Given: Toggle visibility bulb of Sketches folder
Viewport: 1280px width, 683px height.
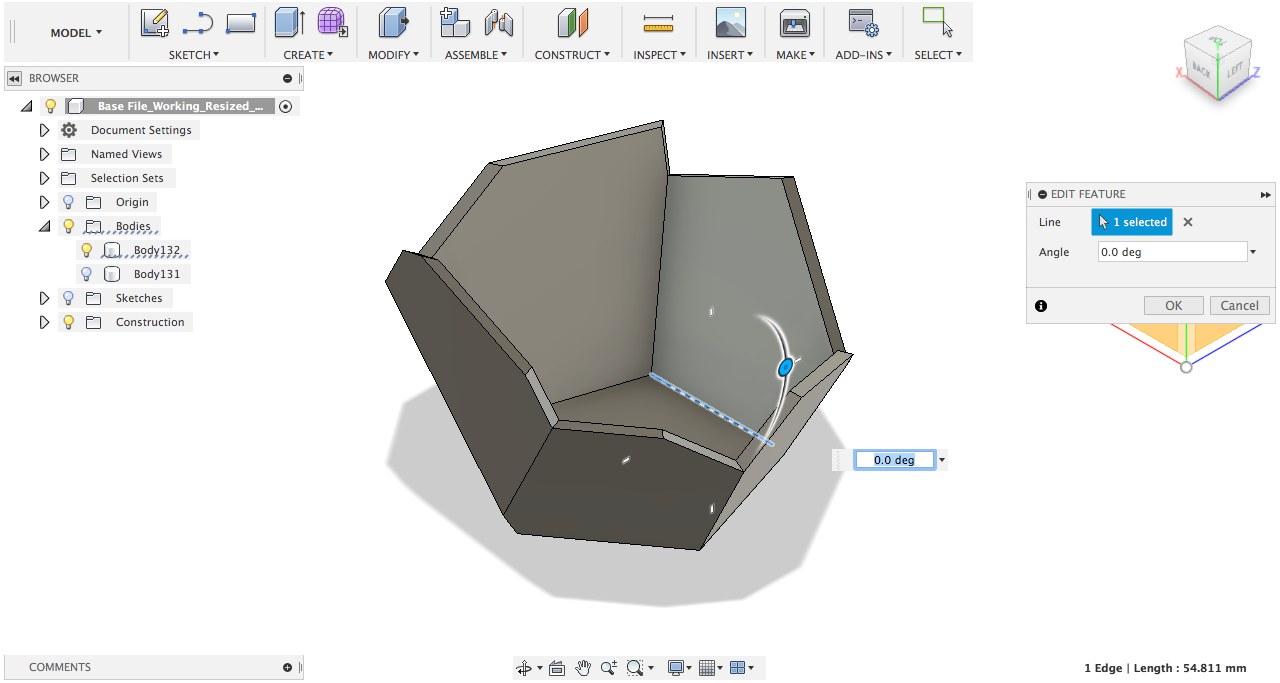Looking at the screenshot, I should click(69, 298).
